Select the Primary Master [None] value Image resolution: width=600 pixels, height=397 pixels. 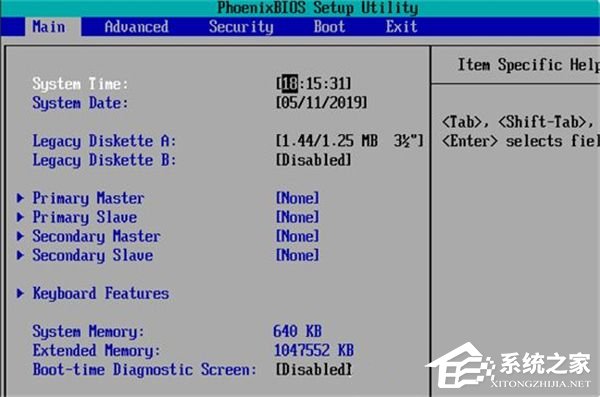point(297,198)
